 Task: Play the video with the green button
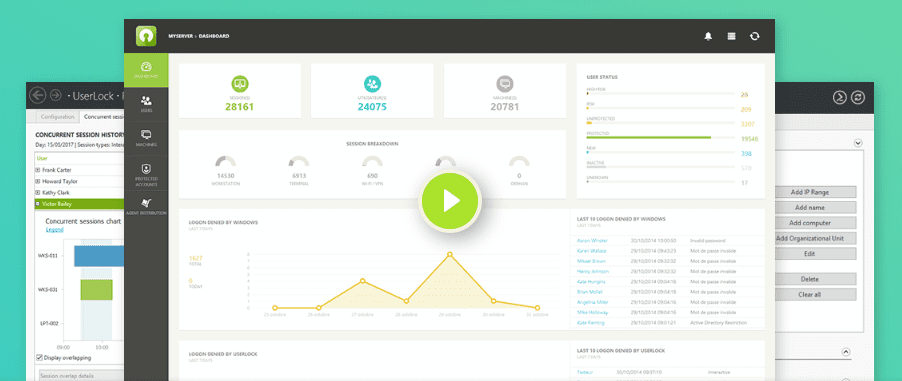pos(450,201)
